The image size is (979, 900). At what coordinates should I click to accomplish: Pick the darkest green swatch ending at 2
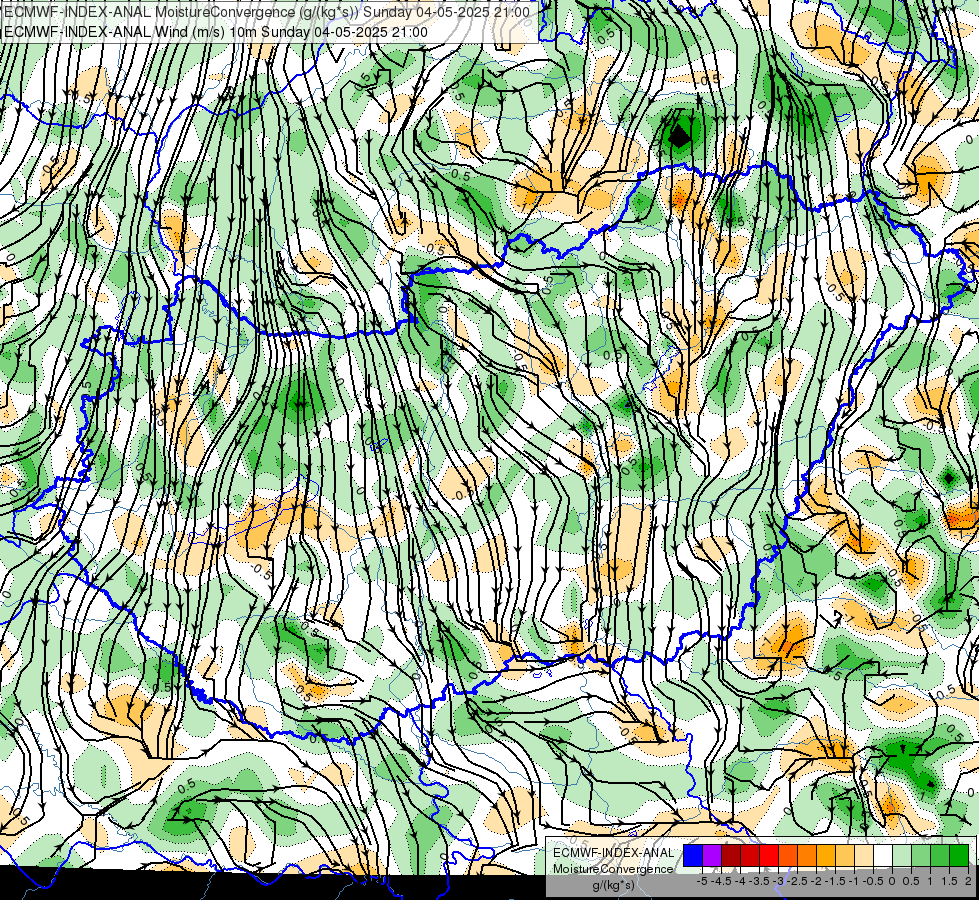click(959, 856)
